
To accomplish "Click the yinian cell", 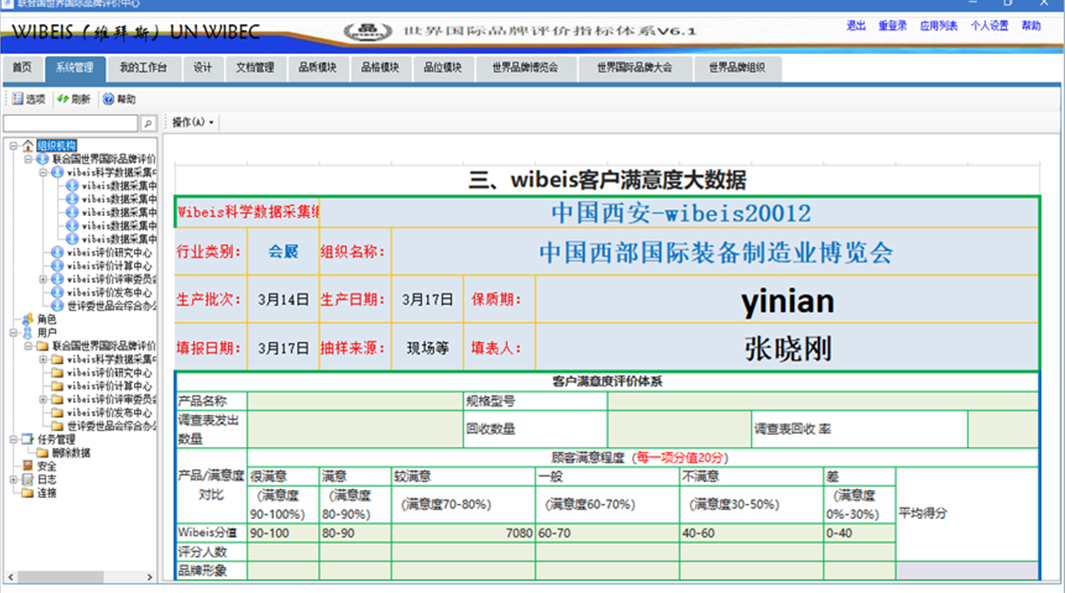I will pyautogui.click(x=787, y=300).
